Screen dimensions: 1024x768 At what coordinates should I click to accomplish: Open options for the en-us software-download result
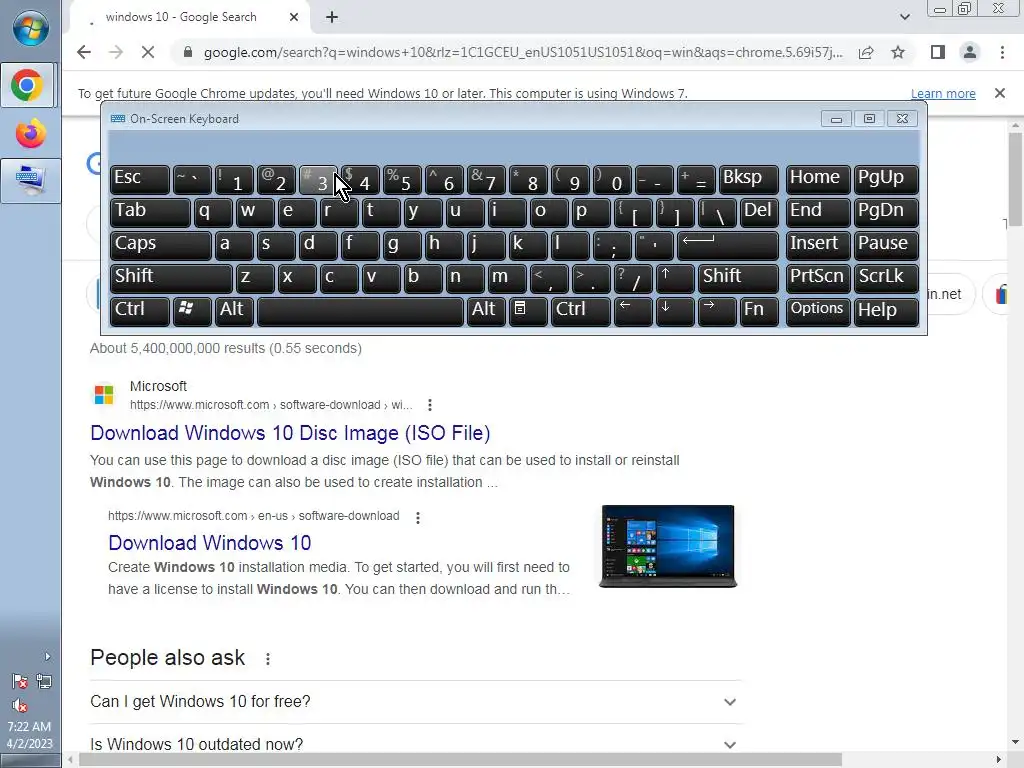point(418,517)
